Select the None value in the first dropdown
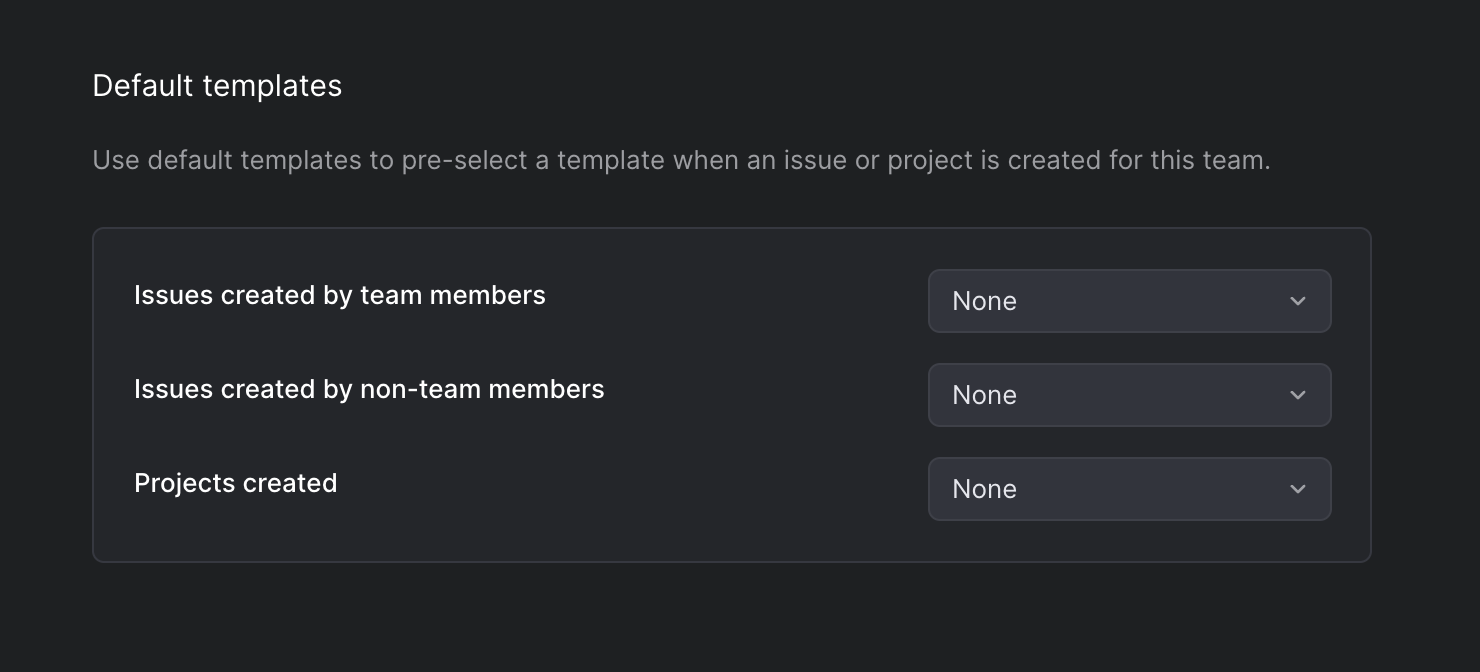The height and width of the screenshot is (672, 1480). tap(984, 301)
